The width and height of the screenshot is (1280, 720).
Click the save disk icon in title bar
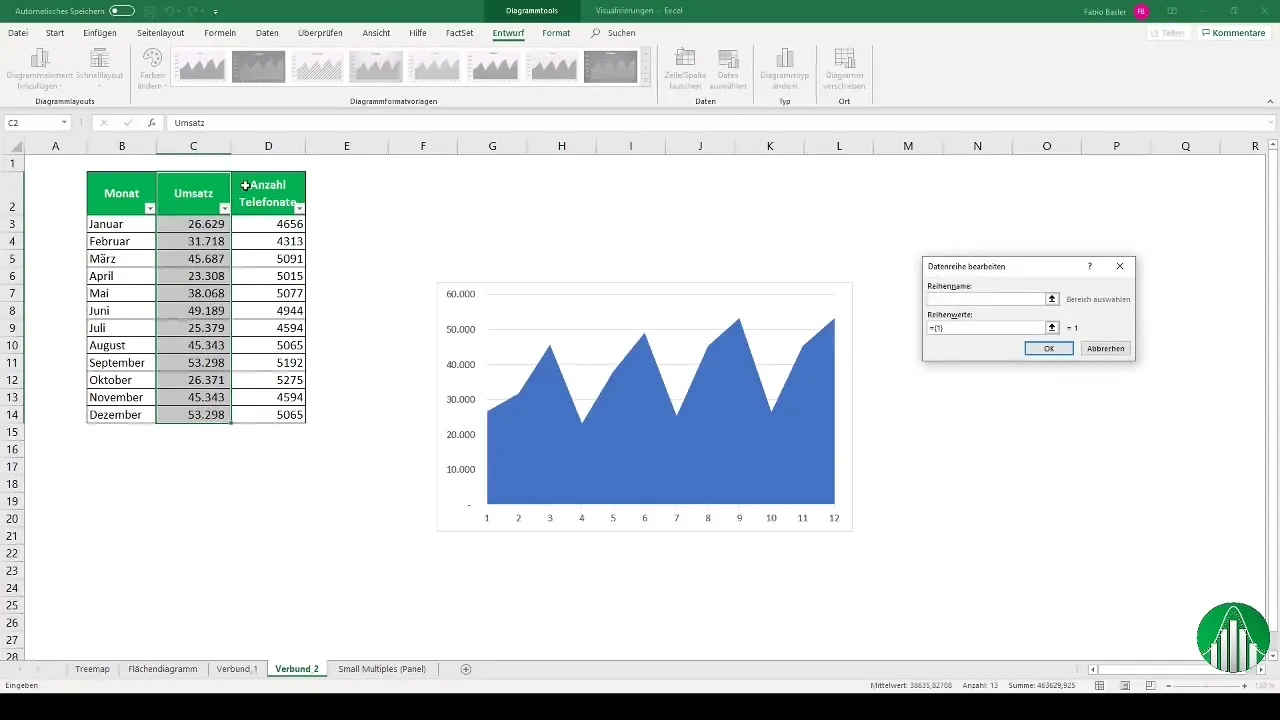pyautogui.click(x=150, y=10)
